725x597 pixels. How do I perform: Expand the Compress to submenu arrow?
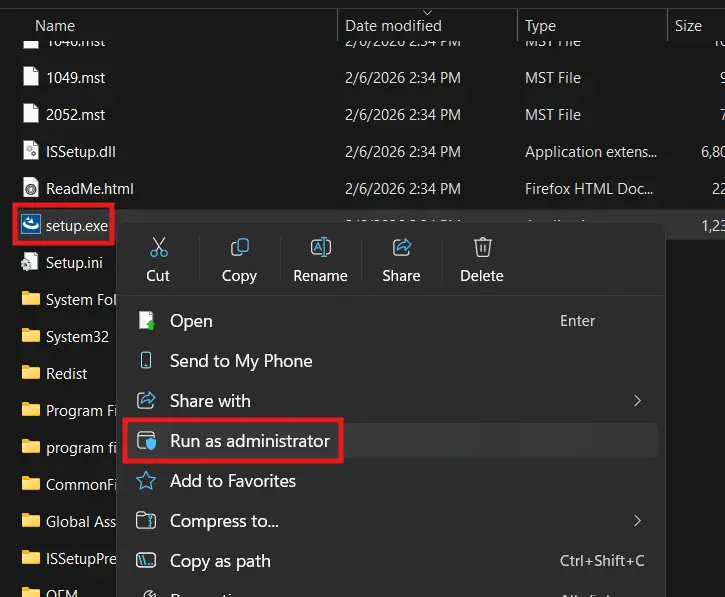click(637, 521)
